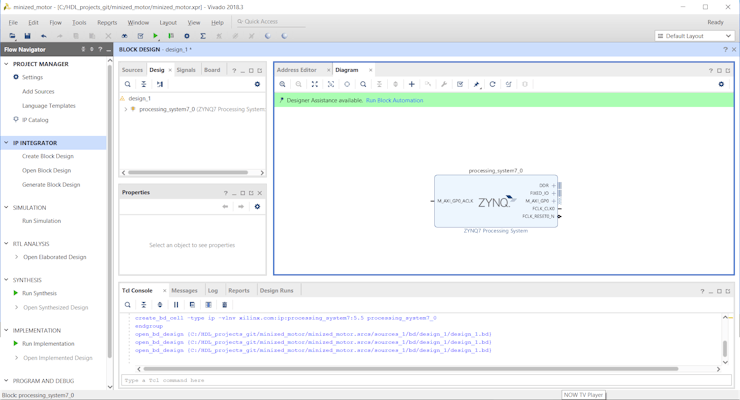Click Zoom Fit icon in Diagram toolbar

click(315, 84)
